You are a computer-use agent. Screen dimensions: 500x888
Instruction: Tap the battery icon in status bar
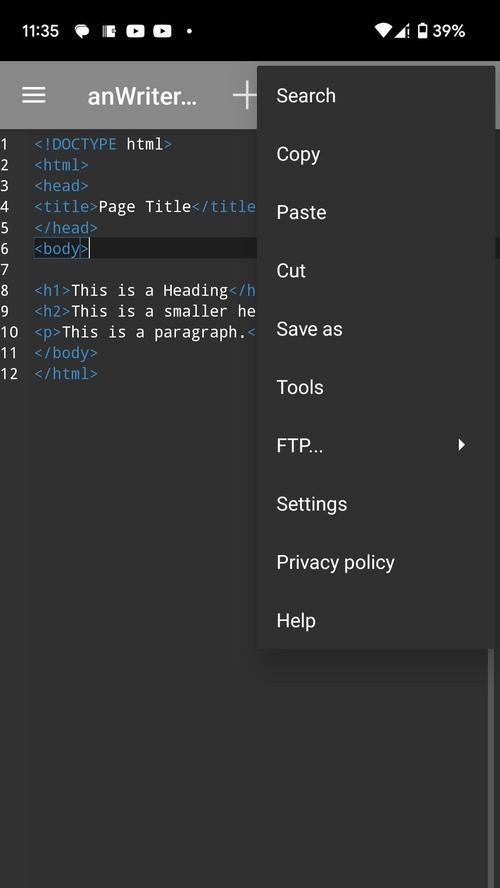[422, 31]
